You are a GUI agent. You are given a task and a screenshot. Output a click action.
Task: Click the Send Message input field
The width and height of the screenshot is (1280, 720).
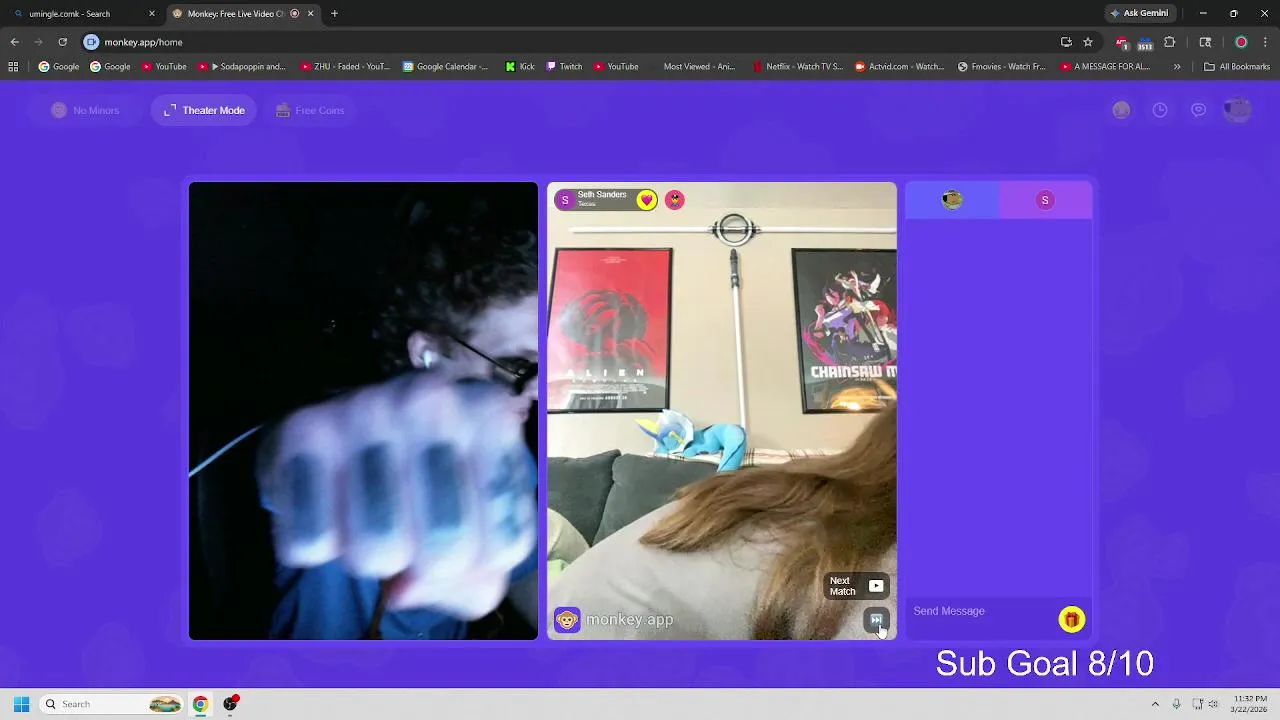click(x=982, y=611)
